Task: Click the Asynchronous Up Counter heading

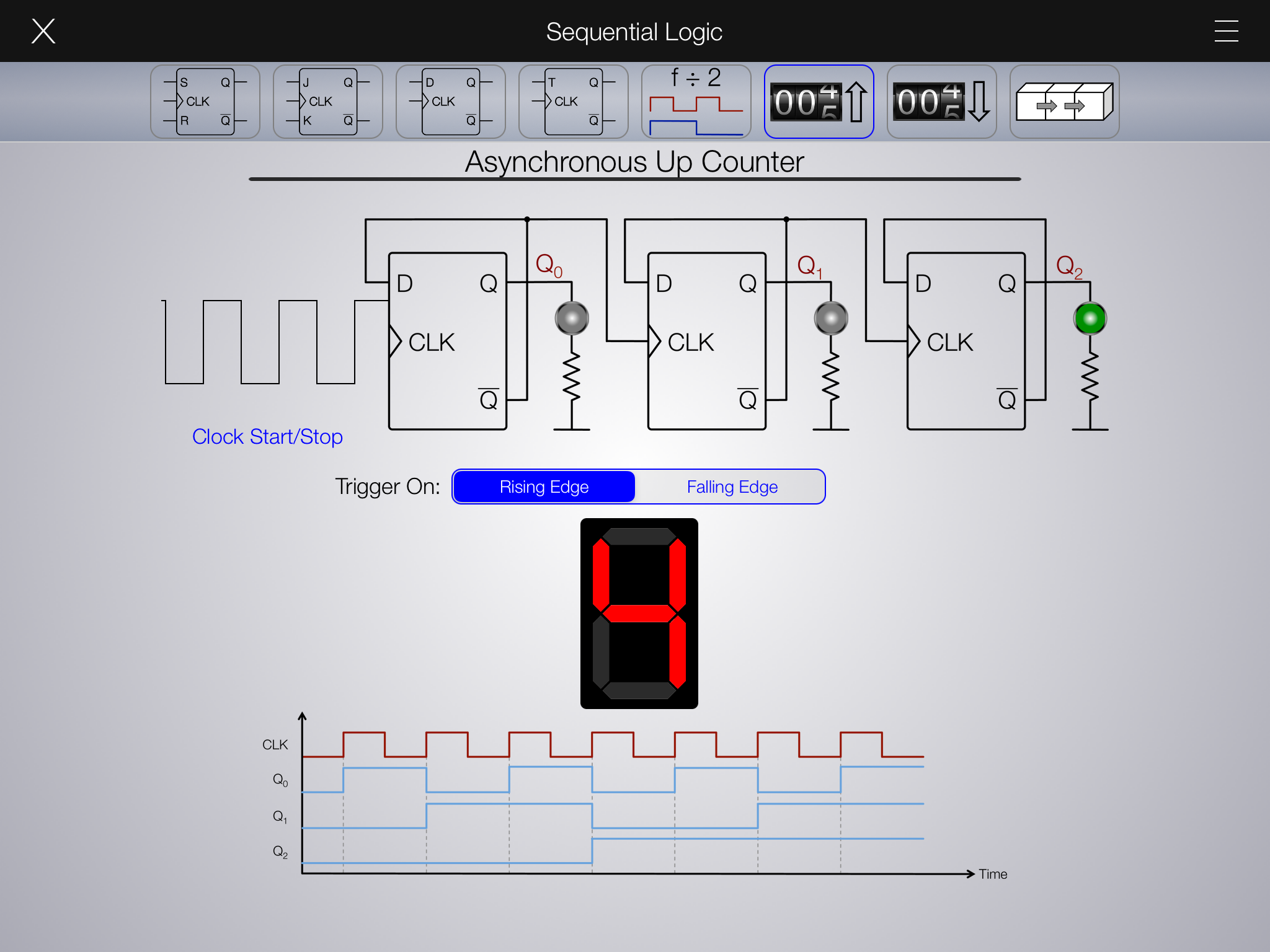Action: 634,162
